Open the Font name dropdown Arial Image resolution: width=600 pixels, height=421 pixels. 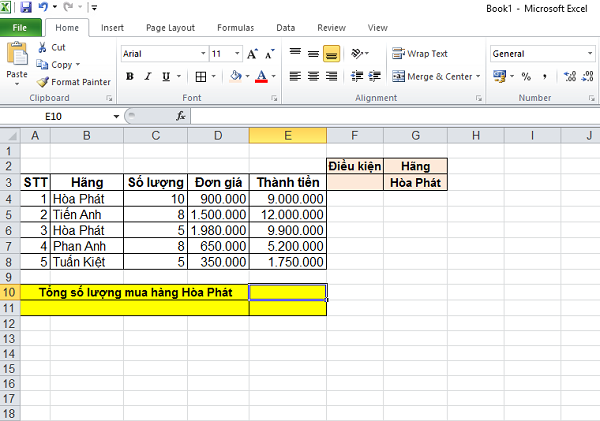pos(203,54)
